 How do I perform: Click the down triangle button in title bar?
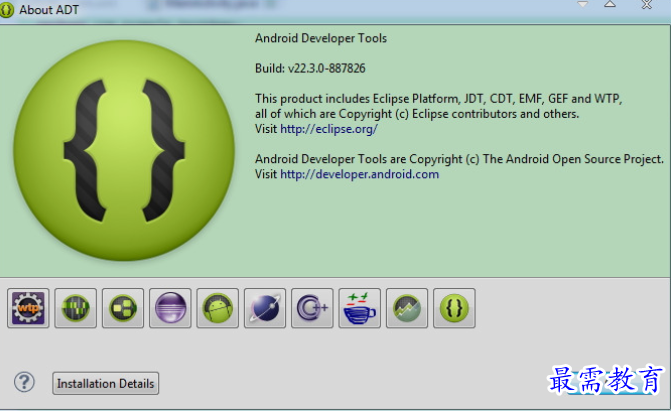(x=583, y=4)
